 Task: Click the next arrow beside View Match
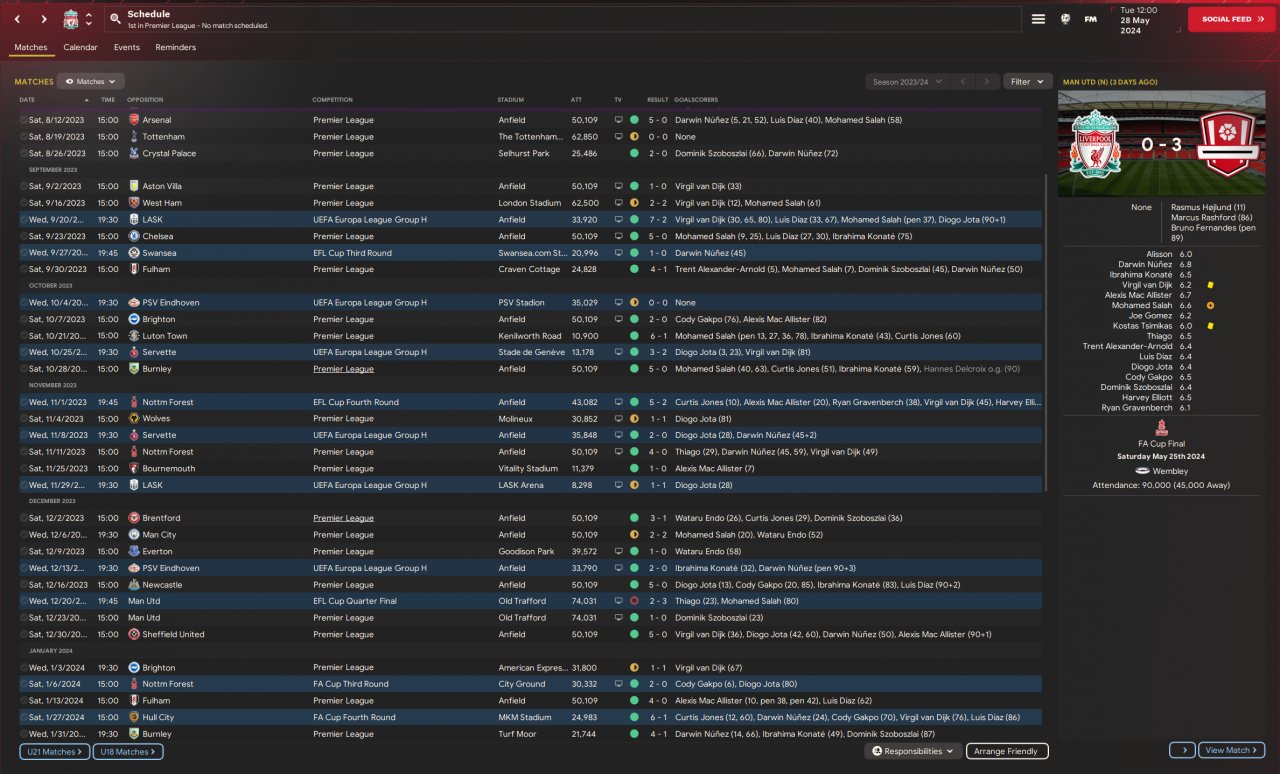tap(1181, 750)
